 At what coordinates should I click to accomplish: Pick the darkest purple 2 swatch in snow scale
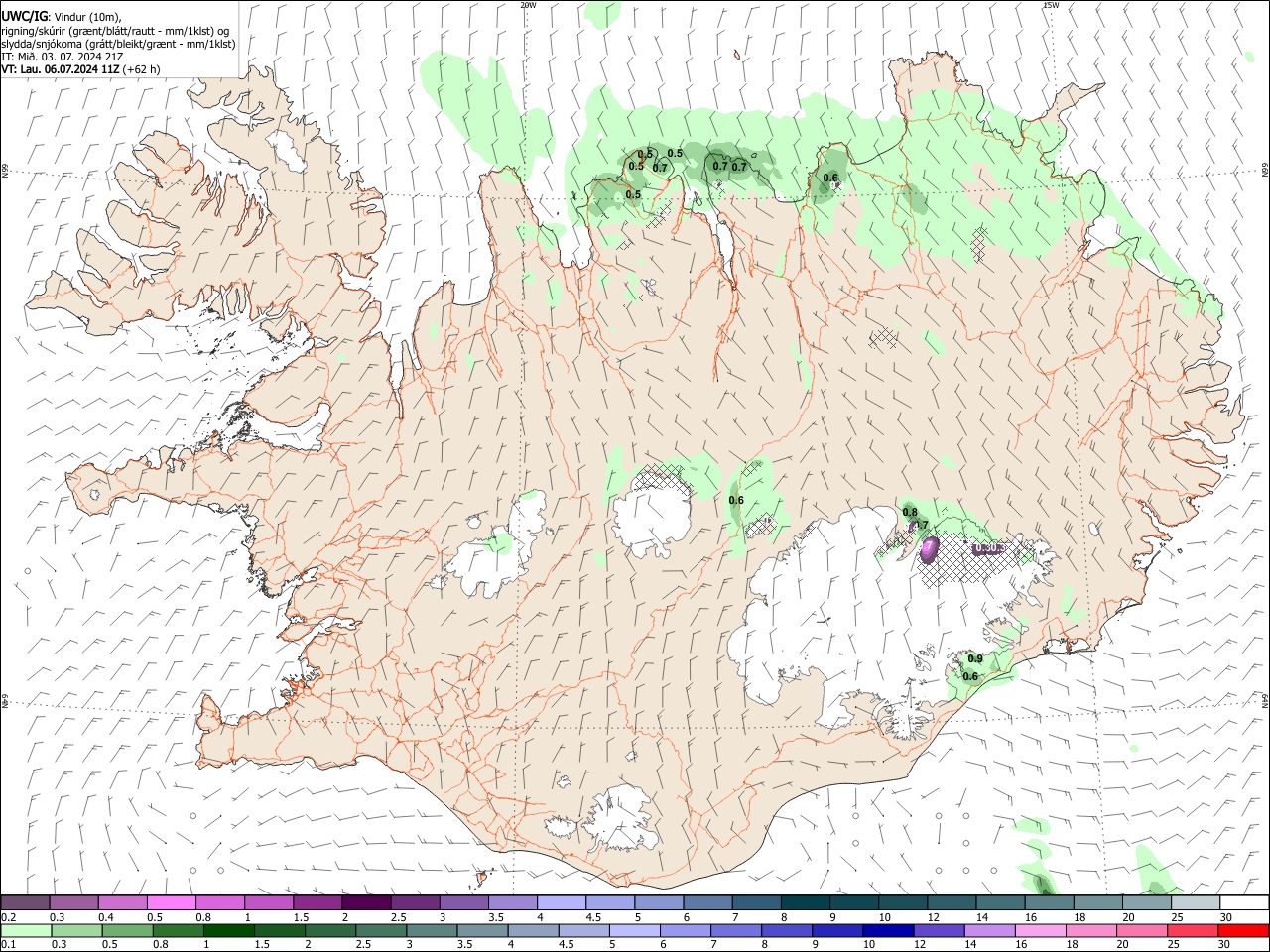[366, 902]
